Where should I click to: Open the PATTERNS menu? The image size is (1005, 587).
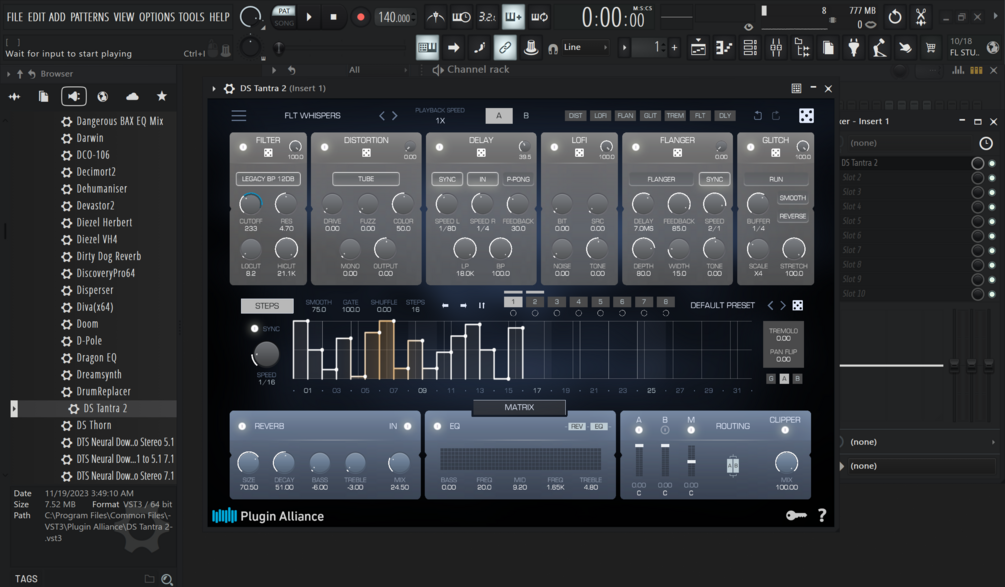[x=90, y=17]
